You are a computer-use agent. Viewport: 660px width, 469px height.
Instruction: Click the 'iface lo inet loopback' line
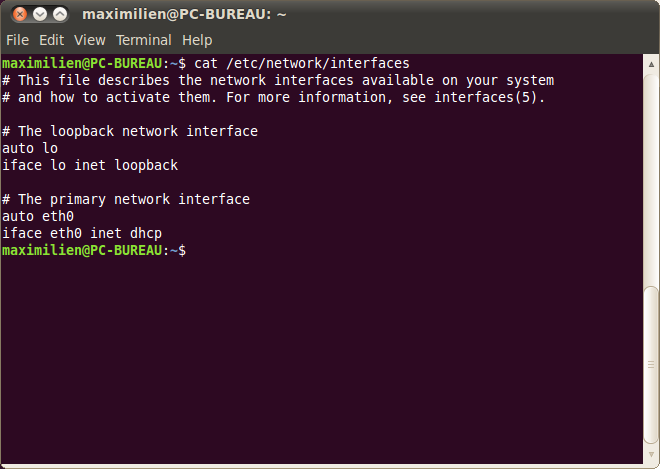pos(90,165)
